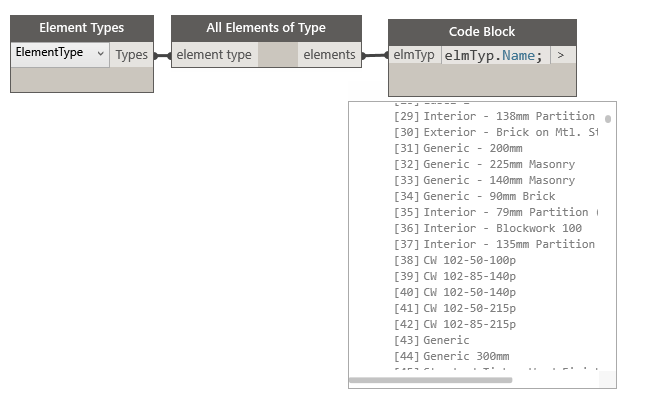
Task: Select item 38 CW 102-50-100p
Action: (x=455, y=260)
